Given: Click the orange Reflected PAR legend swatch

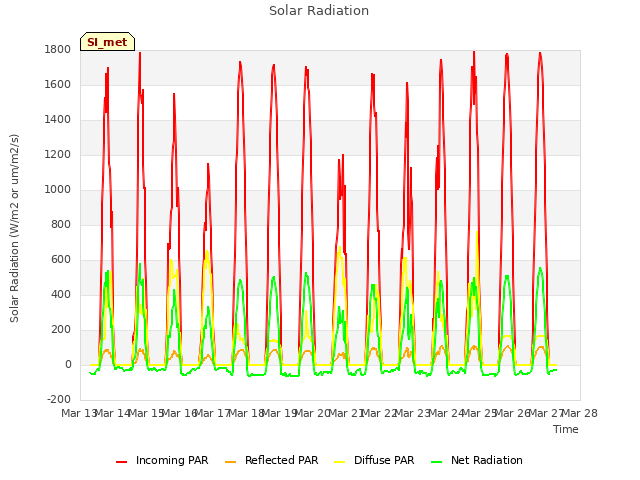Looking at the screenshot, I should (231, 462).
